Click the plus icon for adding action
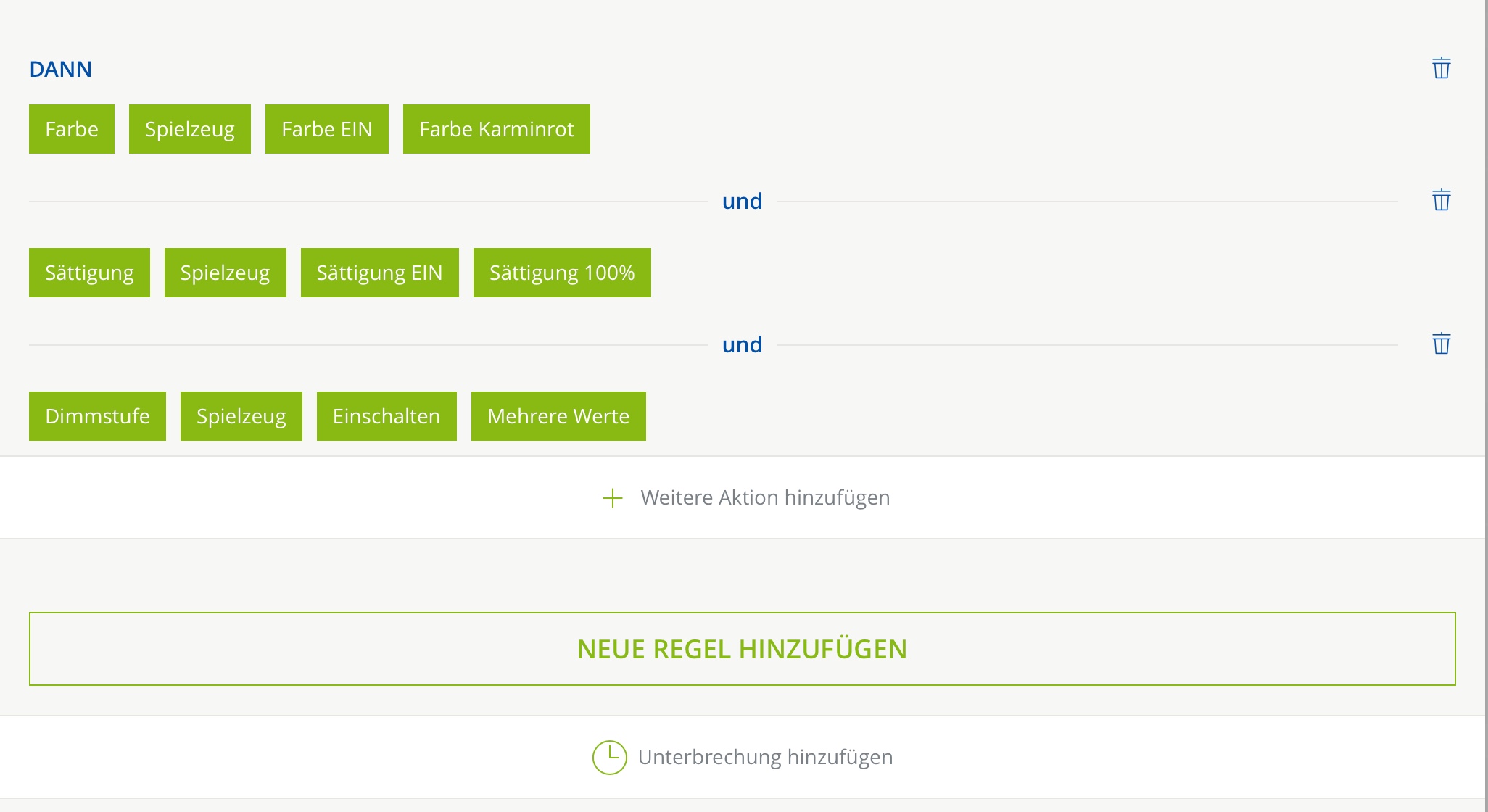The height and width of the screenshot is (812, 1488). [613, 498]
